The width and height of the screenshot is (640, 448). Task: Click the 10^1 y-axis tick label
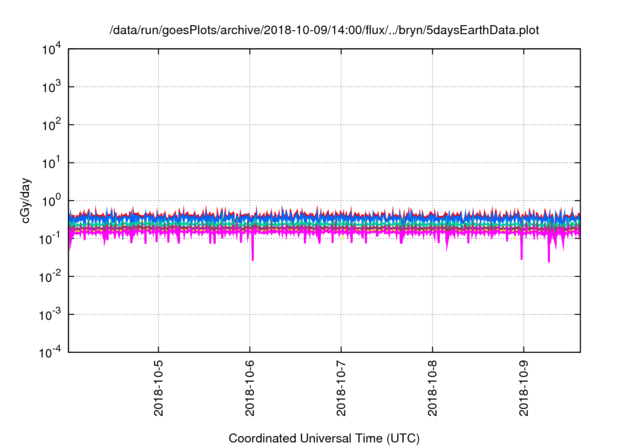coord(51,163)
